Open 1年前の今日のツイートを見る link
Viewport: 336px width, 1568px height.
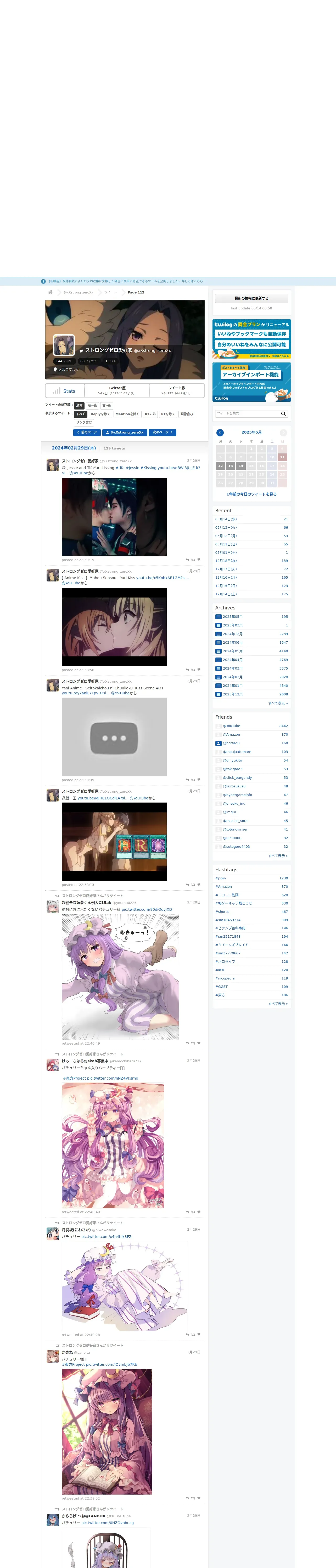click(251, 494)
